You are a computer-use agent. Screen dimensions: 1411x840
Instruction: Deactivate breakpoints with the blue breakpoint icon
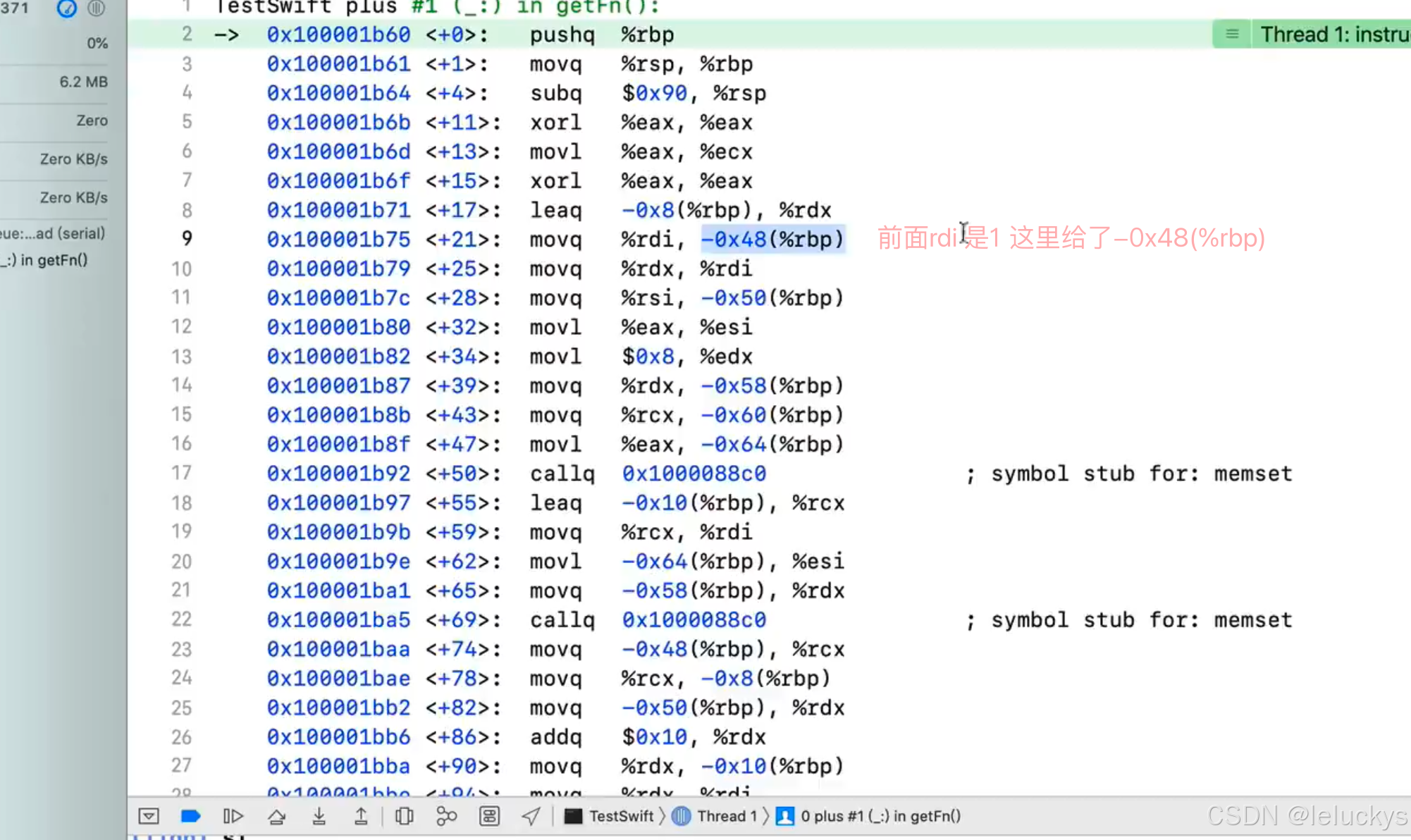tap(191, 816)
